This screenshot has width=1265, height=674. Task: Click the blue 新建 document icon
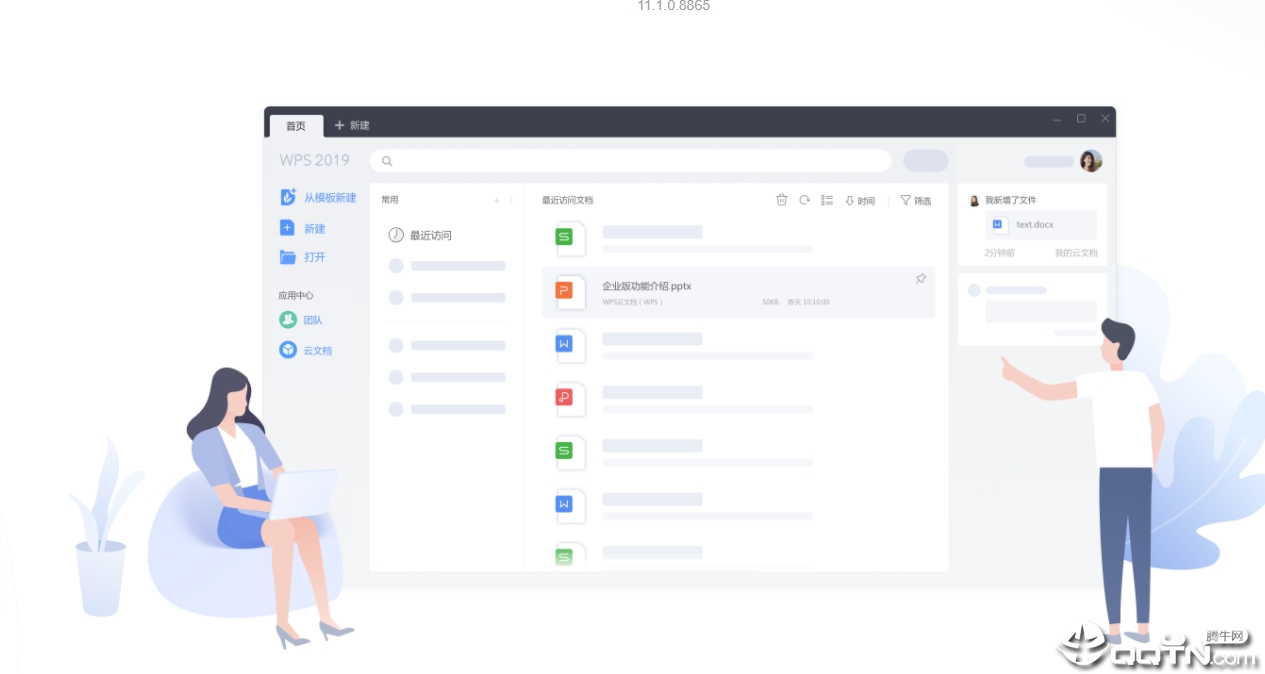pos(287,228)
